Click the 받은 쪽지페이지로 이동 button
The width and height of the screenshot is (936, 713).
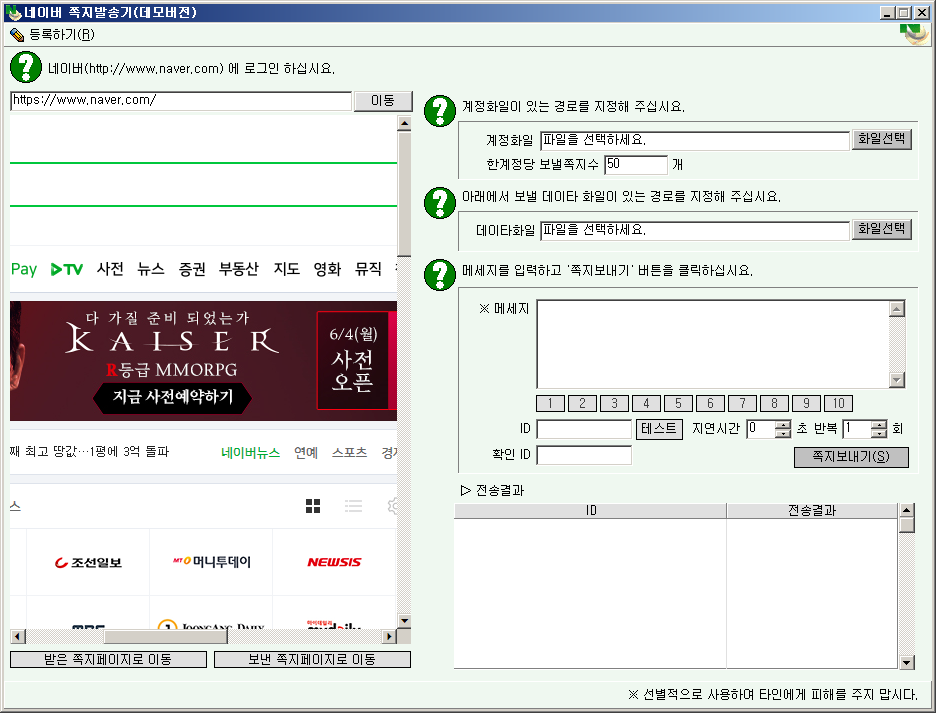click(x=108, y=660)
